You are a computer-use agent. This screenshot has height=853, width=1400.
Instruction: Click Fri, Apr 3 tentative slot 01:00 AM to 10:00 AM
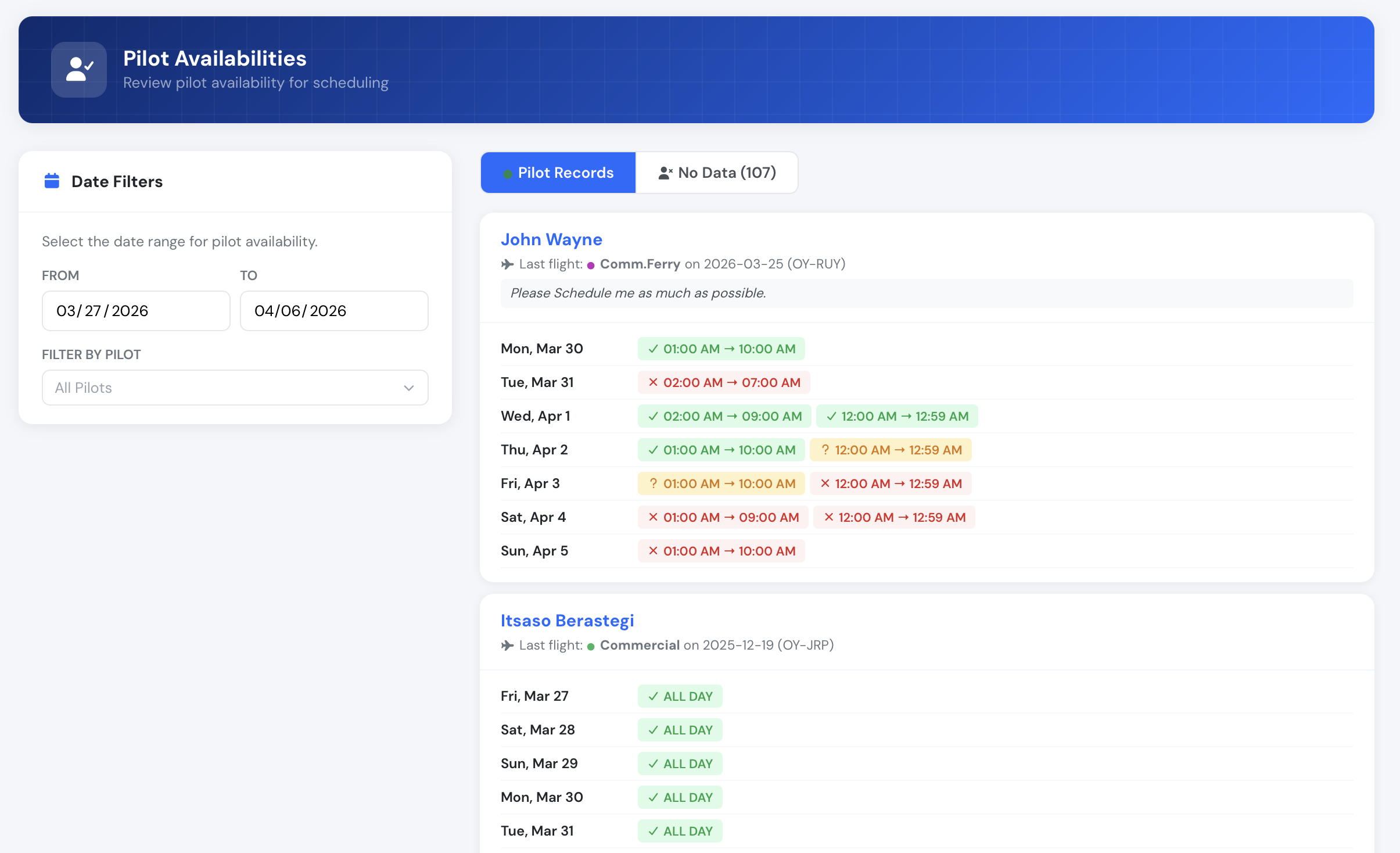(721, 483)
